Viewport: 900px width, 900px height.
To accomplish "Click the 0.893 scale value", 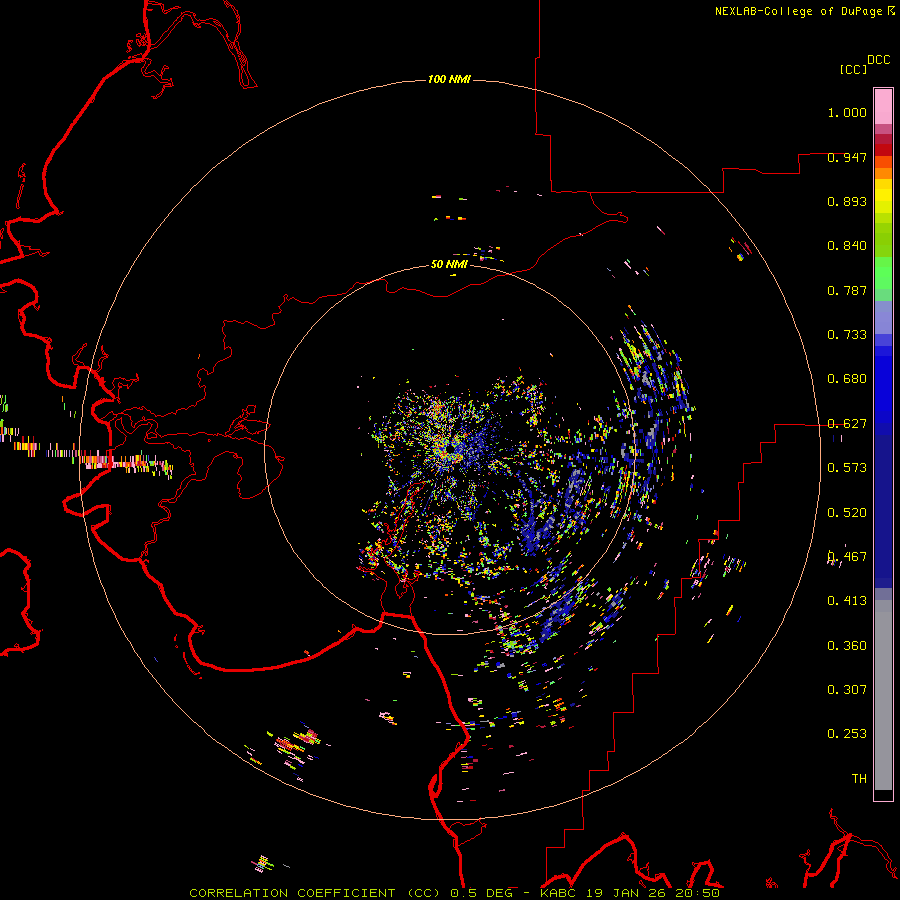I will click(x=847, y=201).
